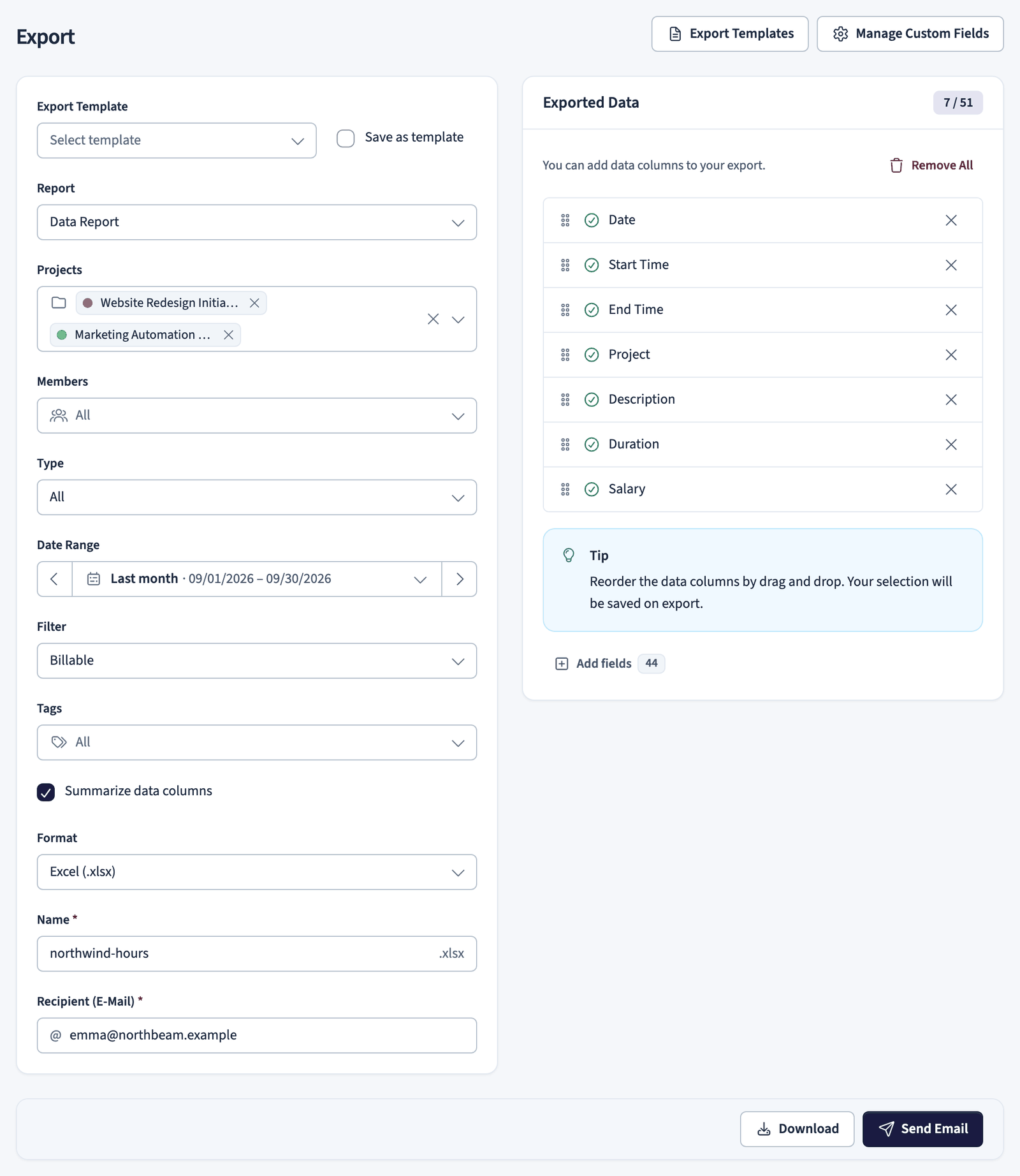Image resolution: width=1020 pixels, height=1176 pixels.
Task: Uncheck Summarize data columns
Action: 46,792
